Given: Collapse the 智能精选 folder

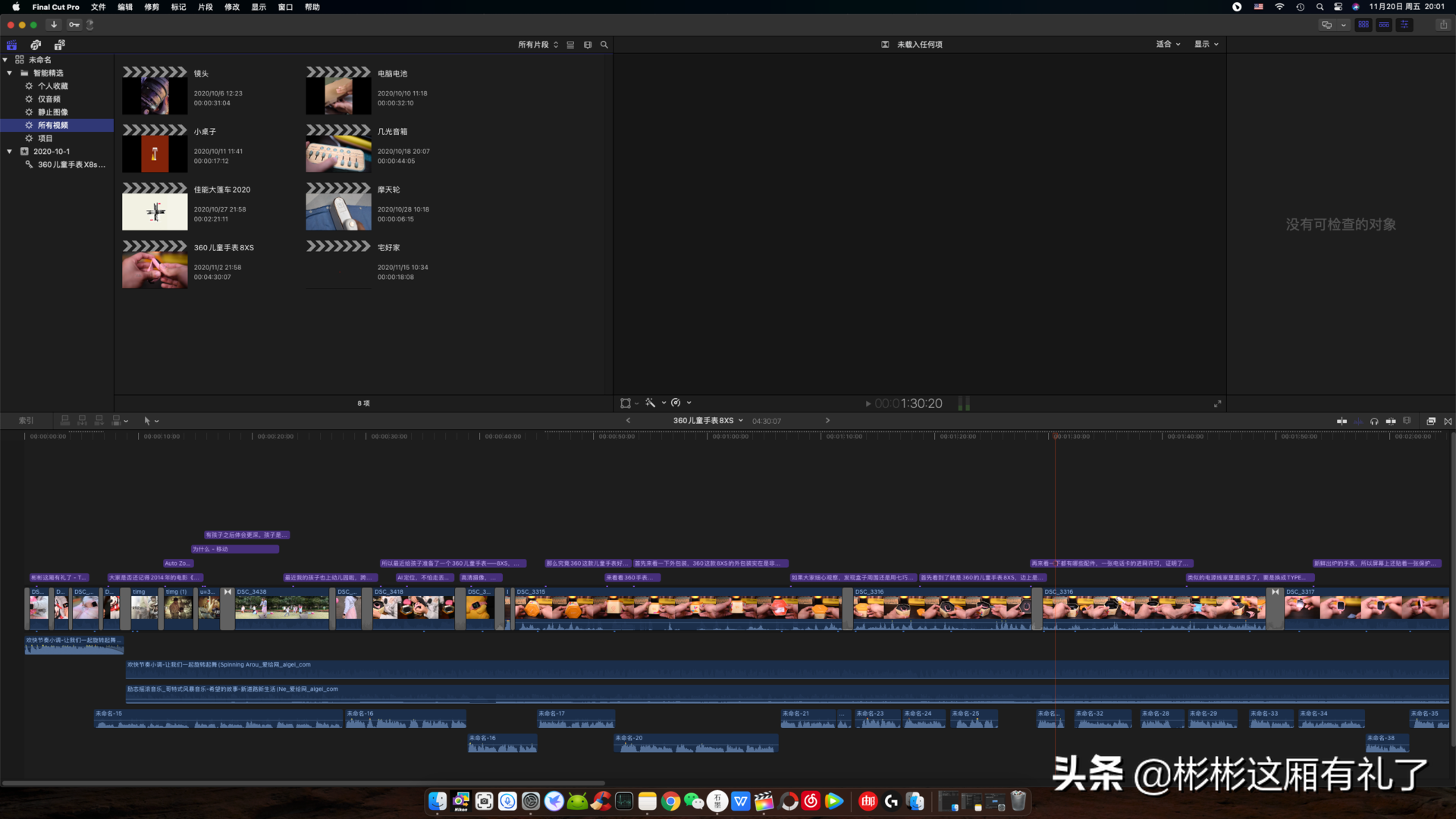Looking at the screenshot, I should click(x=9, y=73).
